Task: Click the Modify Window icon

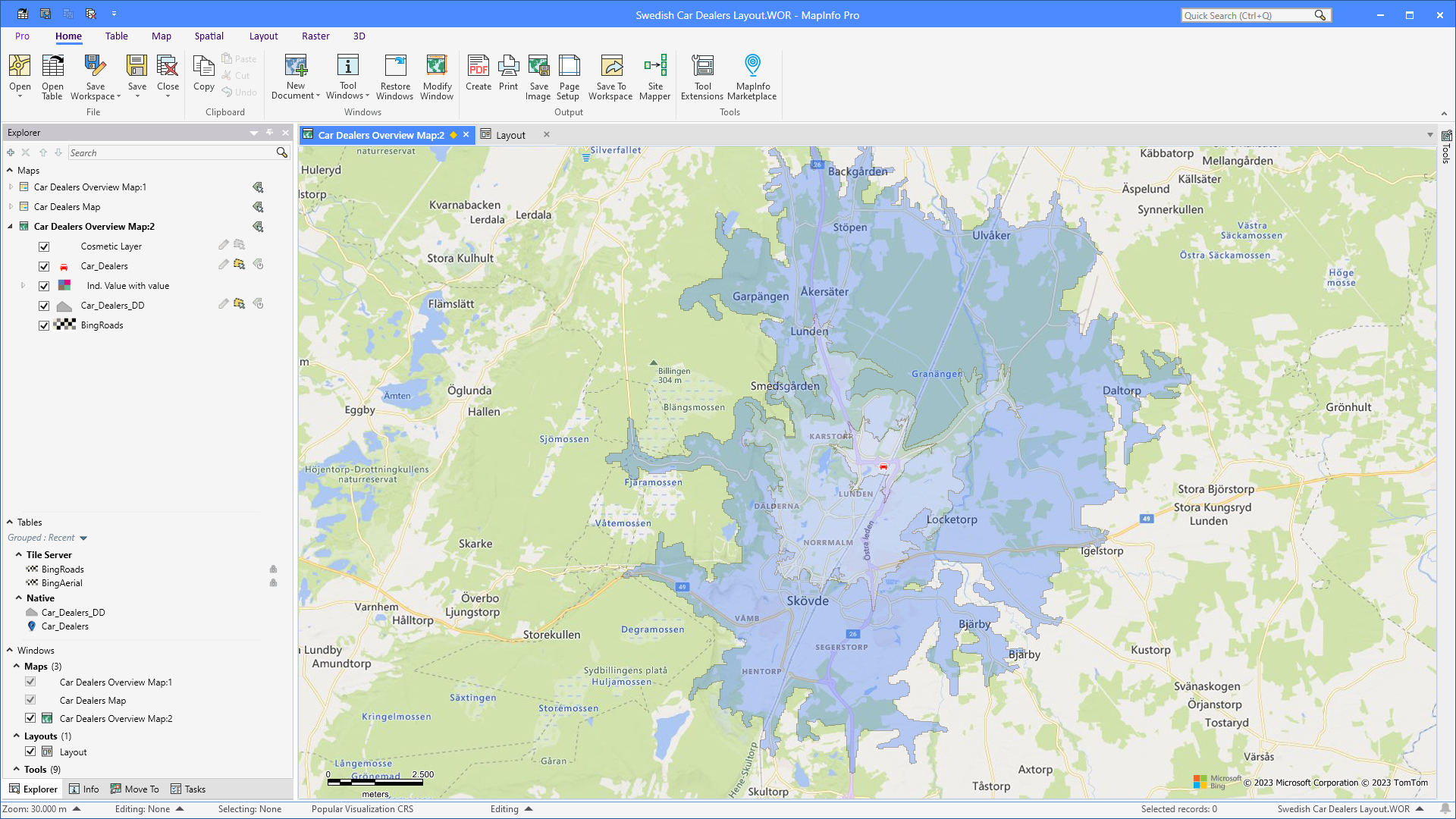Action: pyautogui.click(x=437, y=66)
